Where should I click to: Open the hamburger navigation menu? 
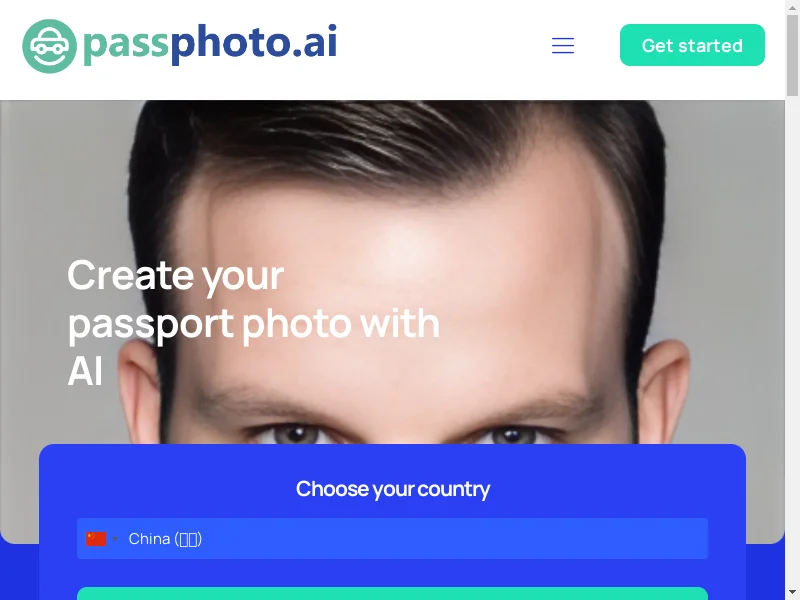click(563, 45)
